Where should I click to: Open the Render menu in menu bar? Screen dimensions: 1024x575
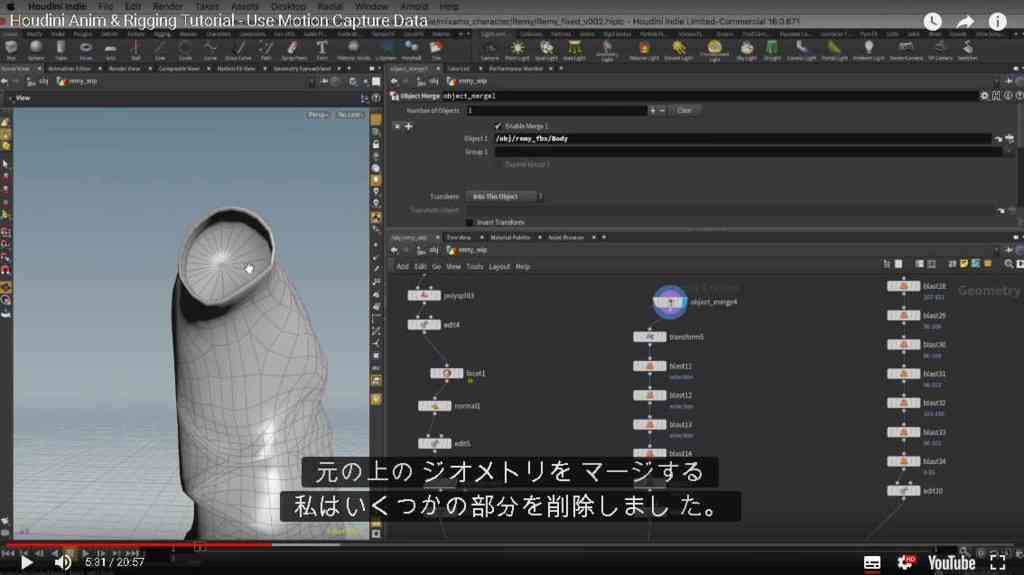[168, 6]
